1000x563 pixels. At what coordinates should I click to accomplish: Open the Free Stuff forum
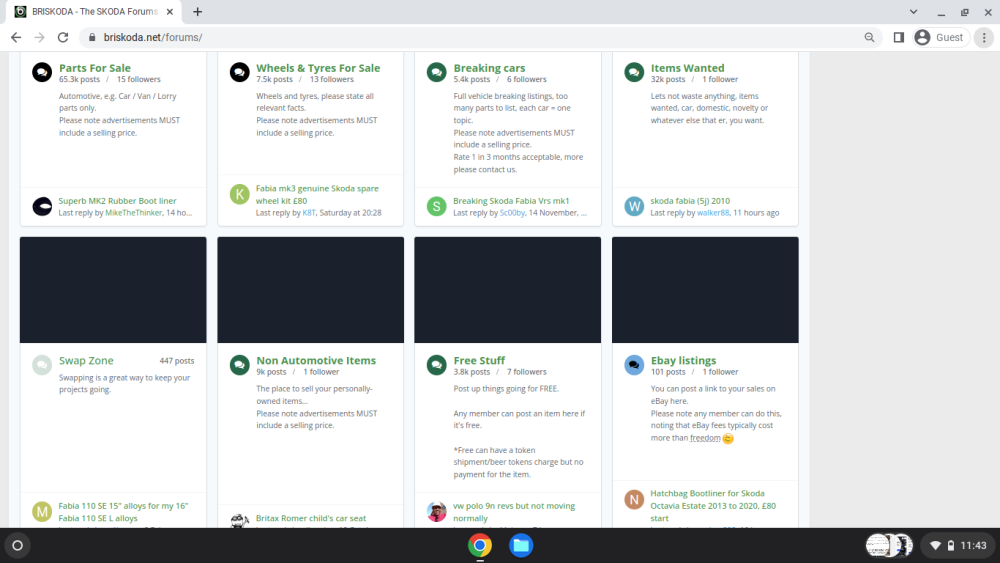pos(479,360)
